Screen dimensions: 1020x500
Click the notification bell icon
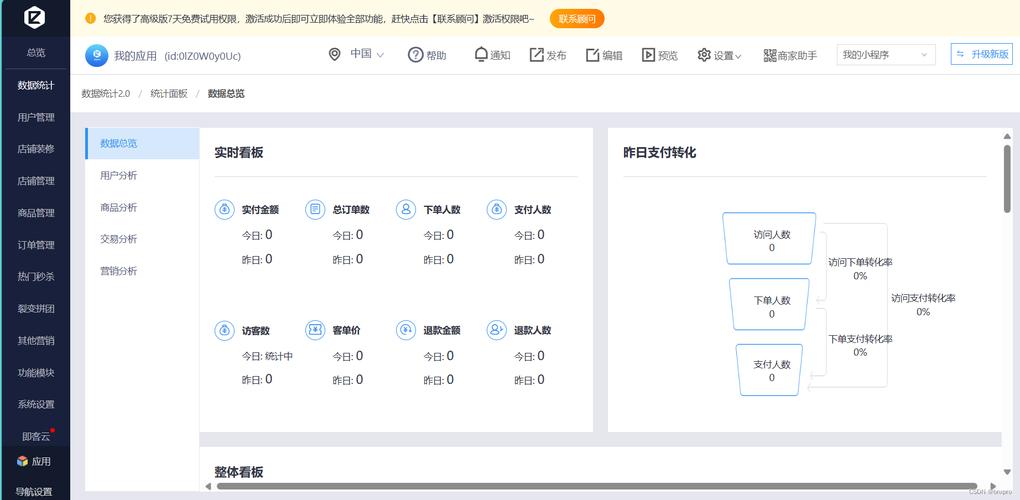(481, 55)
